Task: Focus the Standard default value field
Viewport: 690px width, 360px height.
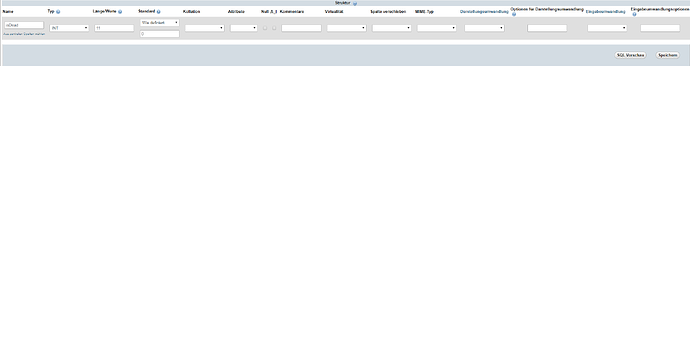Action: [x=159, y=34]
